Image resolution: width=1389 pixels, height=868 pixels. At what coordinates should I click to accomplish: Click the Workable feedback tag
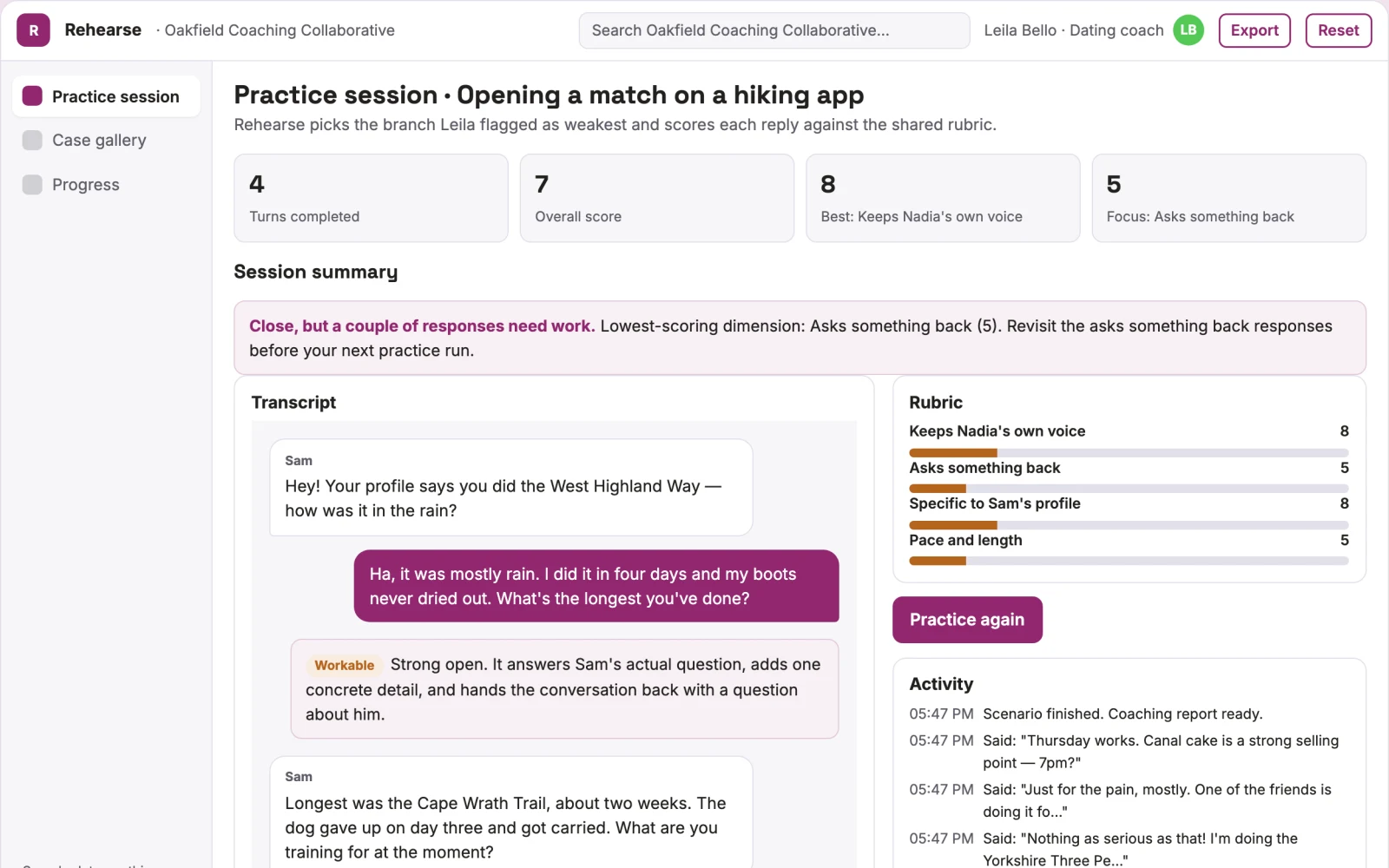point(345,666)
